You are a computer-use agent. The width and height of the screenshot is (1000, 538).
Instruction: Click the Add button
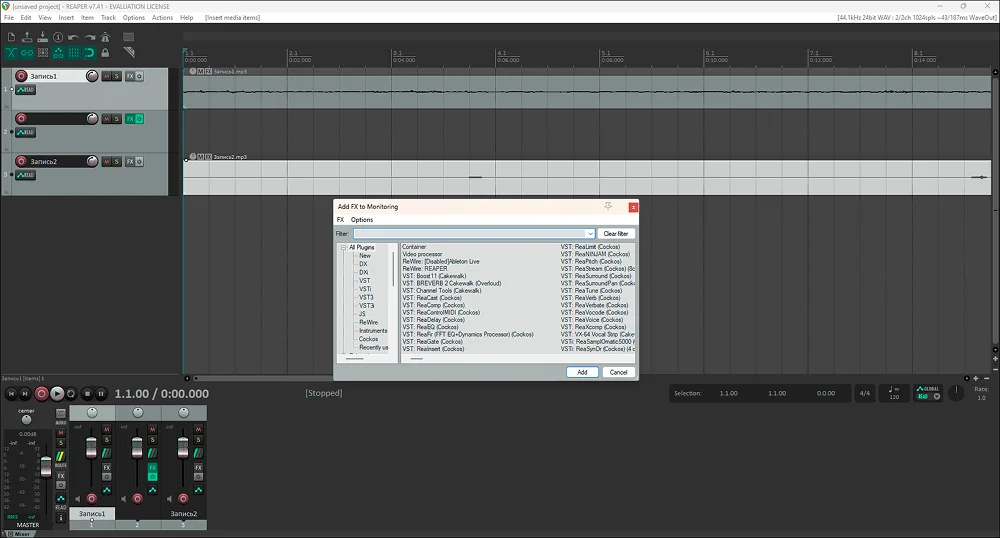(582, 372)
